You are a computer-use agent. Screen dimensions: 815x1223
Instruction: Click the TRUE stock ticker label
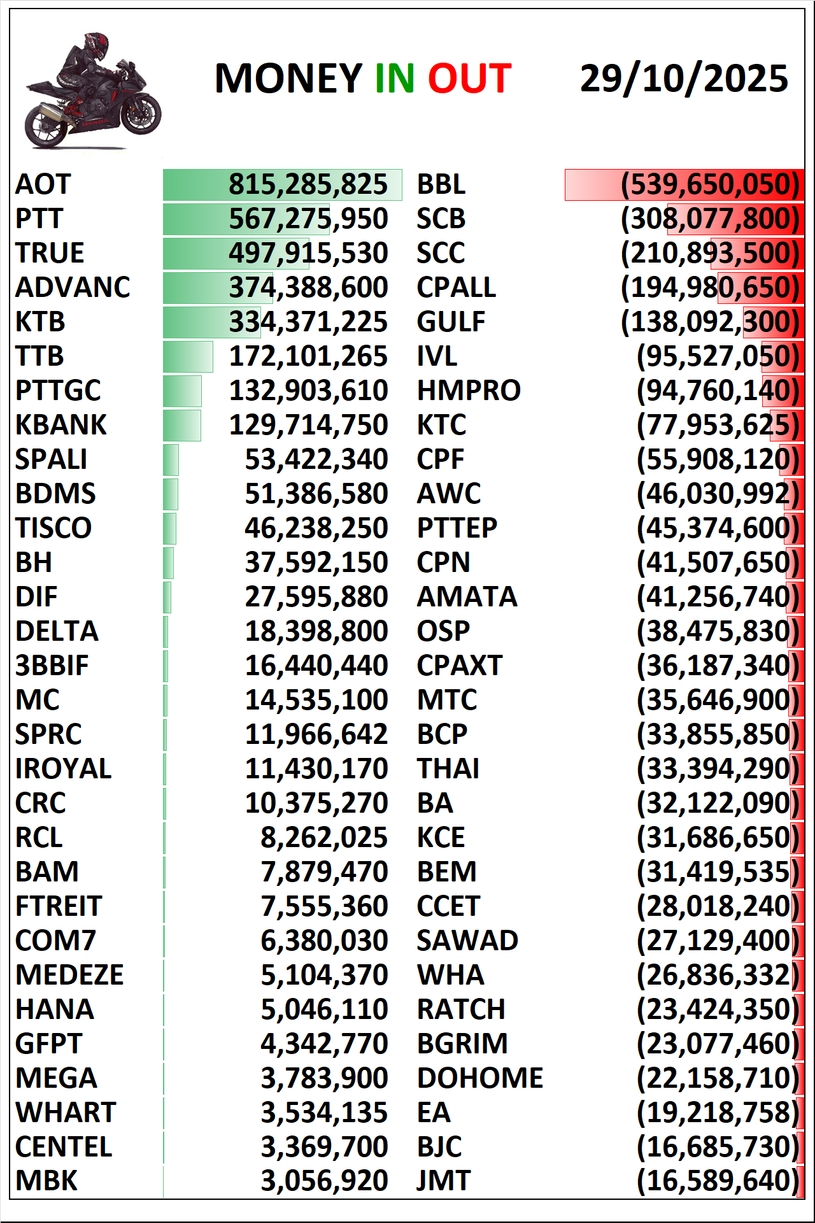[50, 253]
